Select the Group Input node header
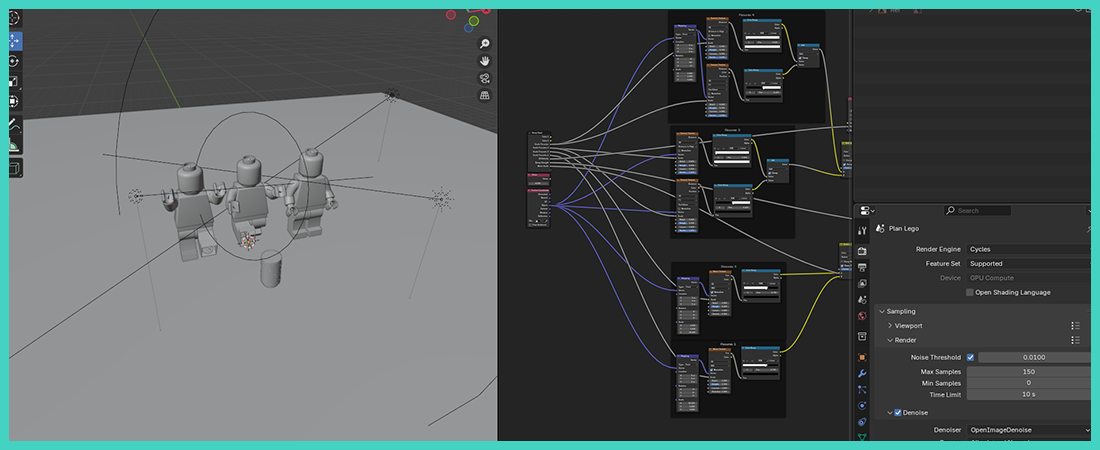The height and width of the screenshot is (450, 1100). (x=539, y=132)
